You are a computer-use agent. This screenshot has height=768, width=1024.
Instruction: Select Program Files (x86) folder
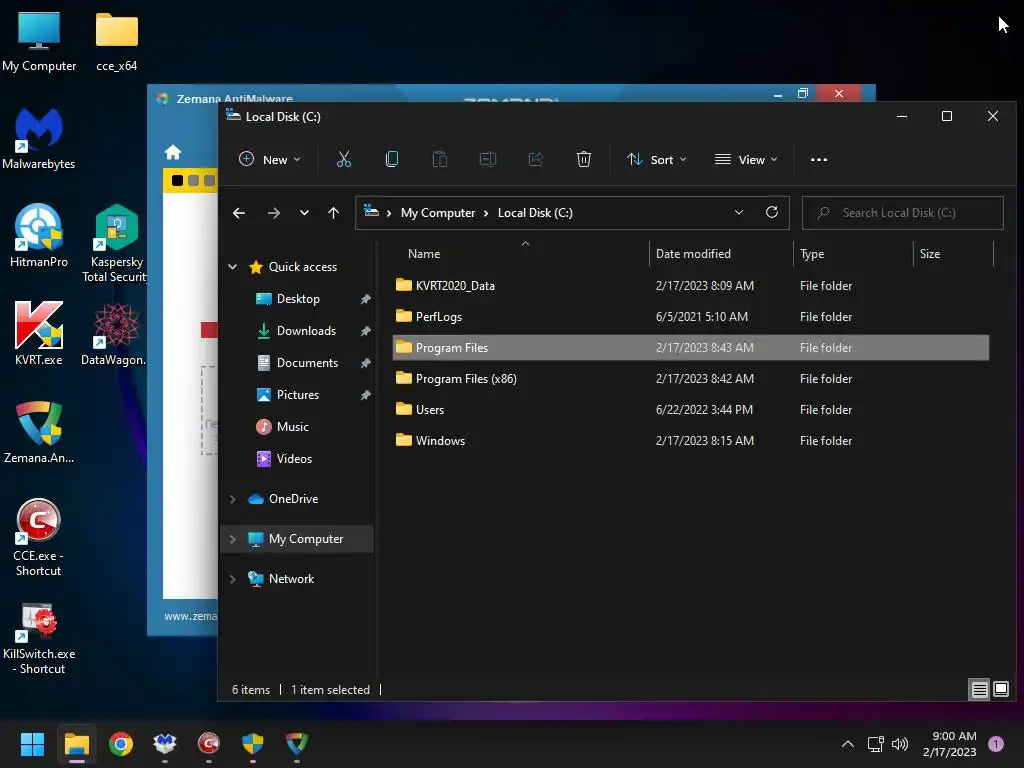pos(690,379)
